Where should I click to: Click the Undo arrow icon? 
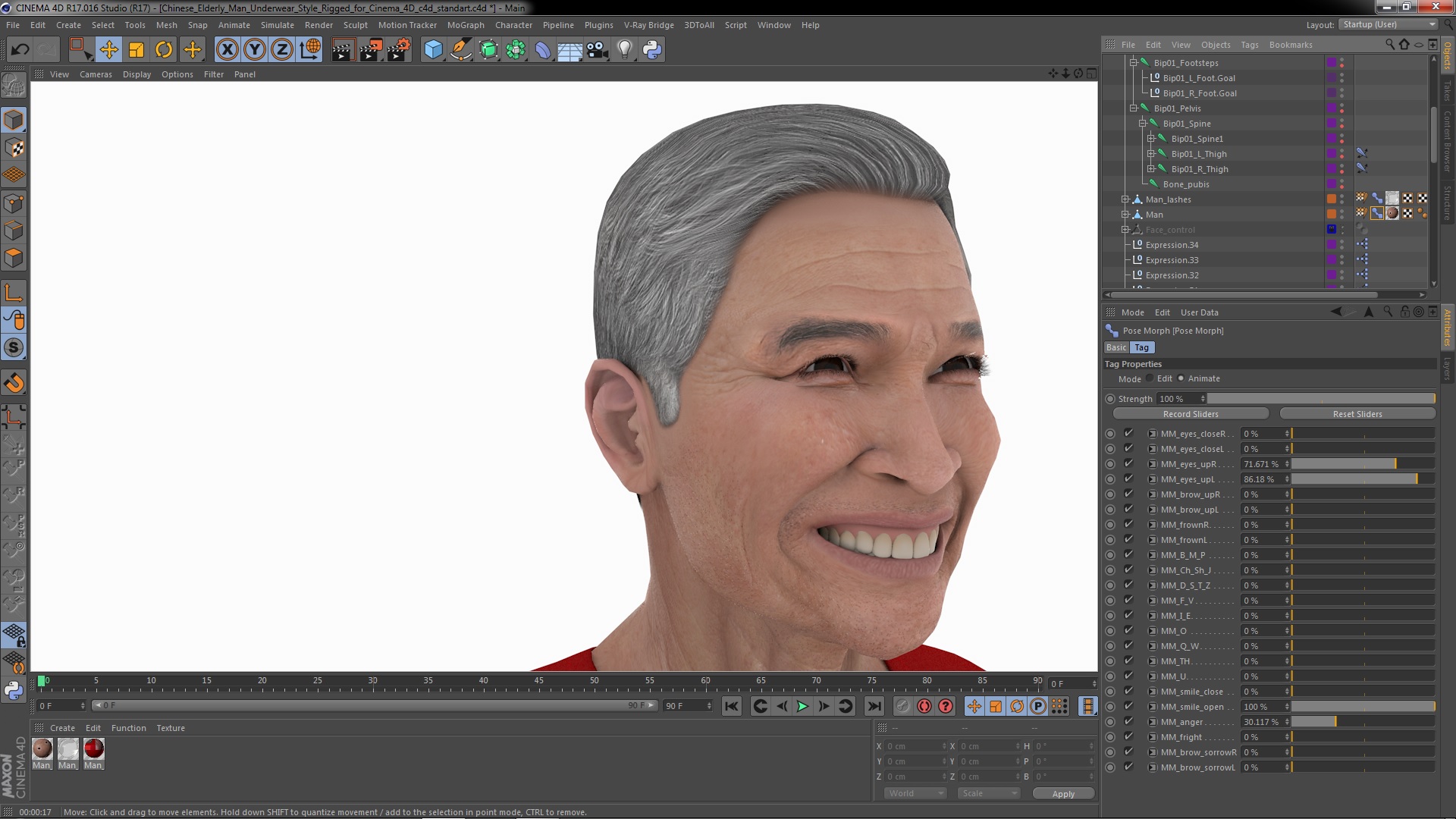[x=20, y=50]
